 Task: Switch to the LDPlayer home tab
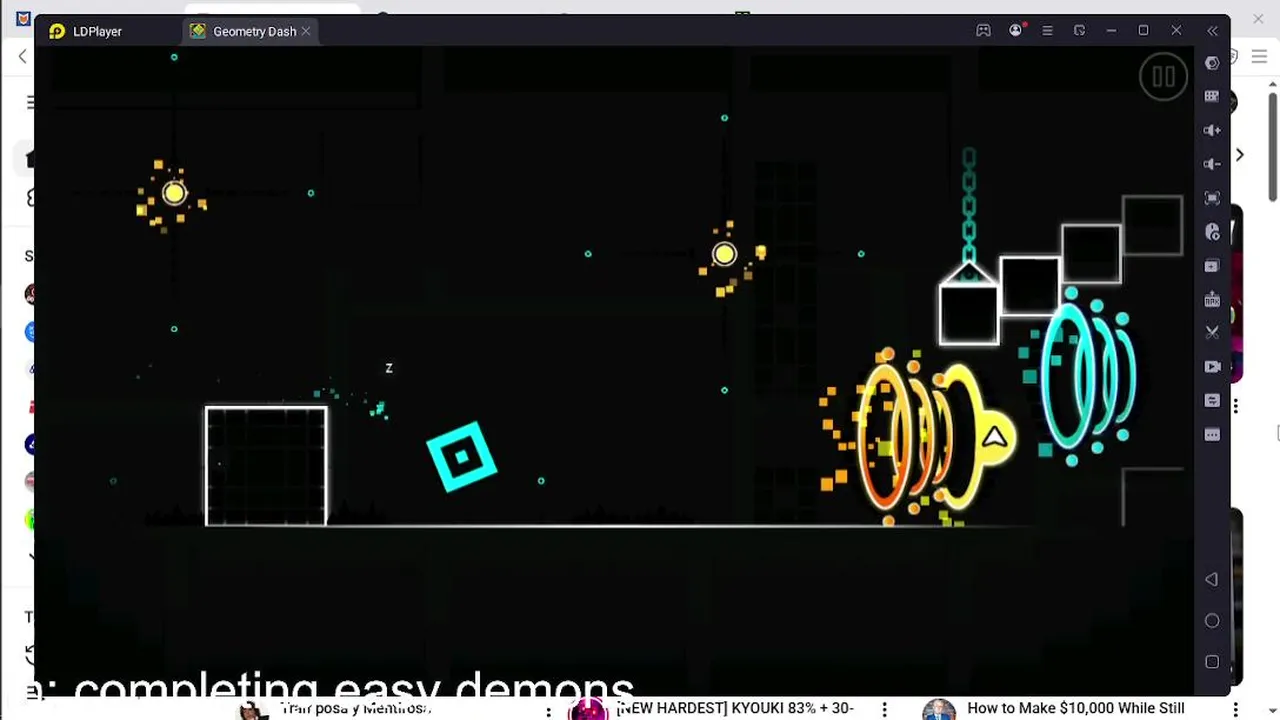point(86,31)
